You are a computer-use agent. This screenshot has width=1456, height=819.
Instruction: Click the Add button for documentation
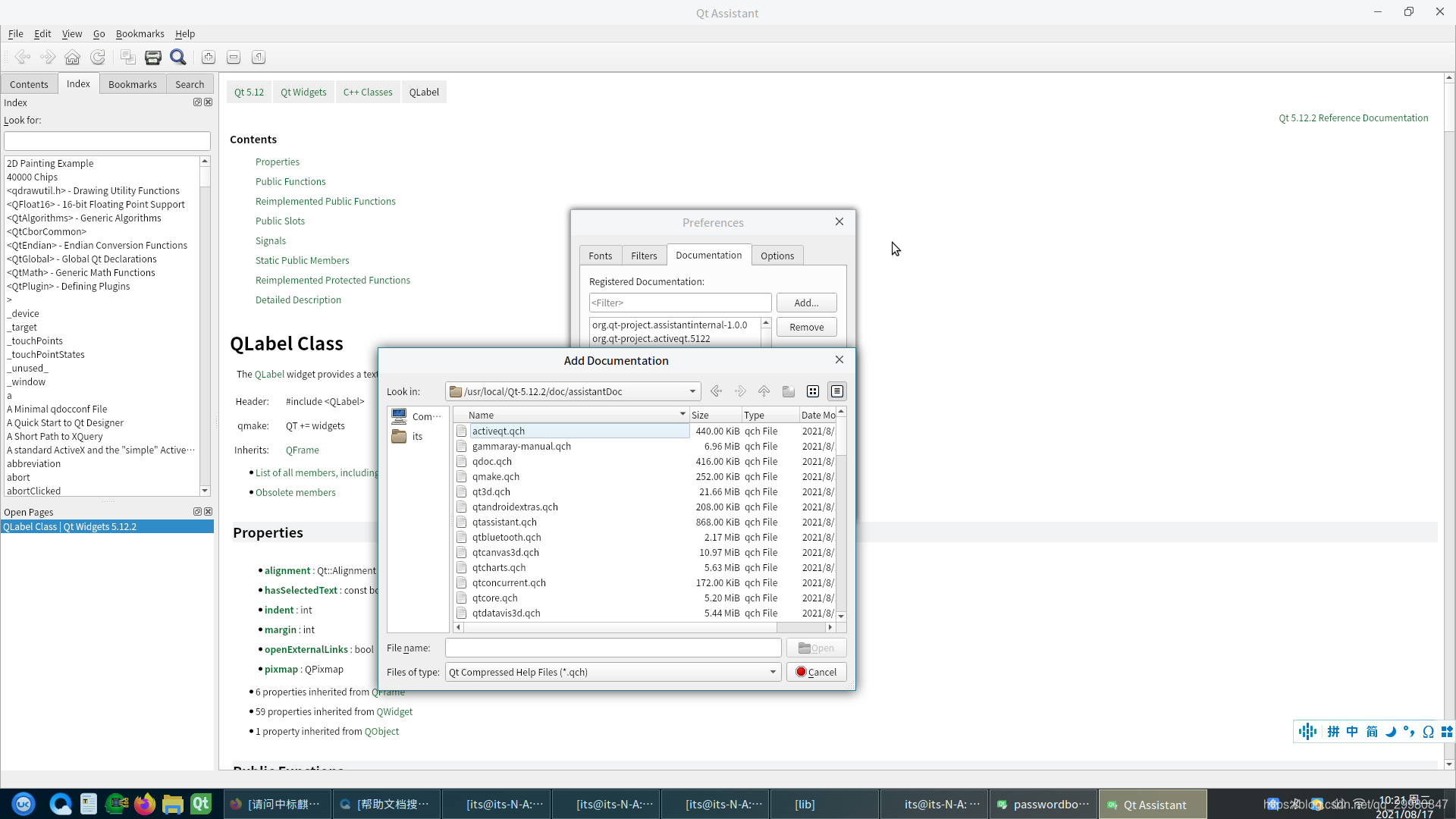[x=806, y=302]
